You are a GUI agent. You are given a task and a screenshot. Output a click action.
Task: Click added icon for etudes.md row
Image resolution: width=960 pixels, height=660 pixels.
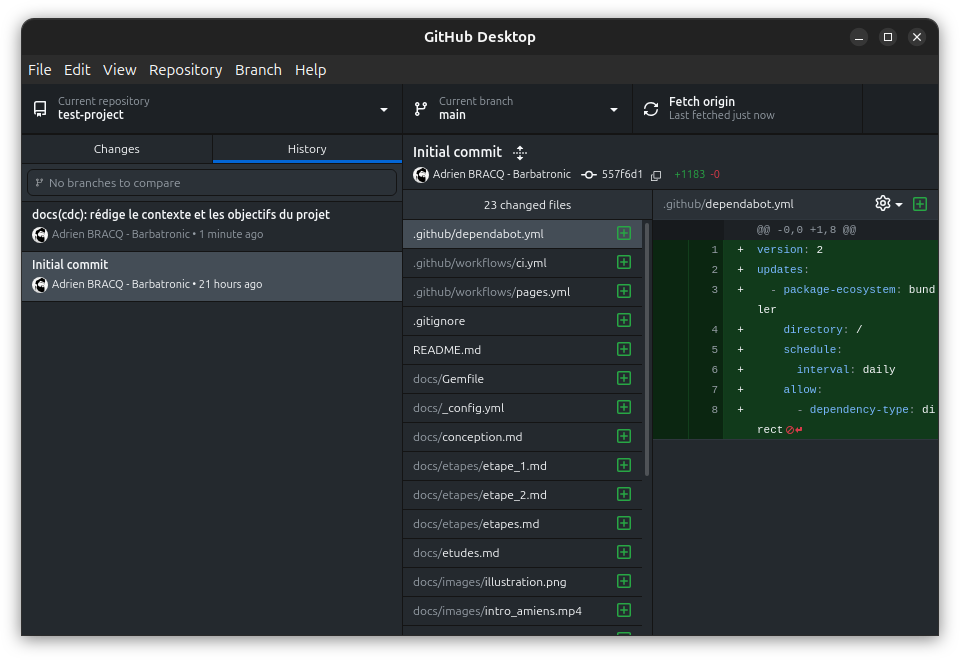click(624, 552)
